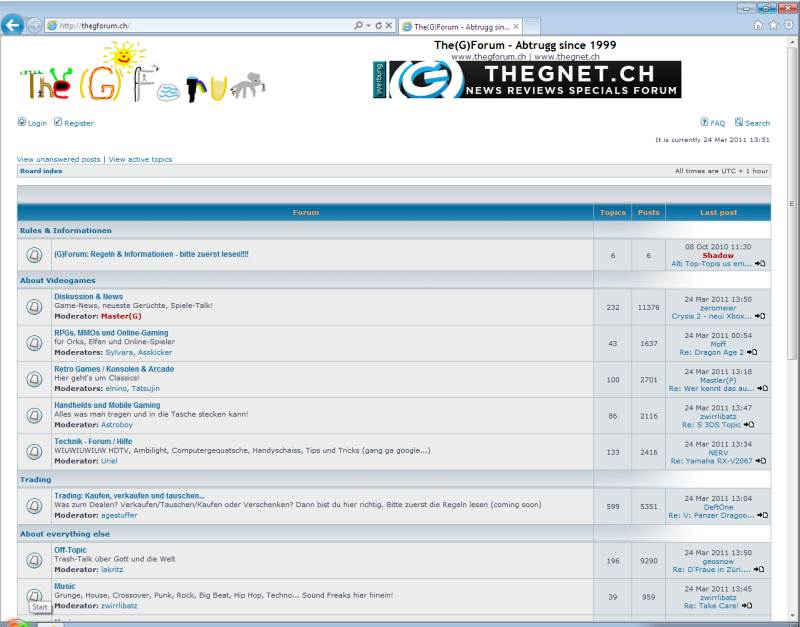Click status icon beside Regeln & Informationen

pyautogui.click(x=34, y=255)
